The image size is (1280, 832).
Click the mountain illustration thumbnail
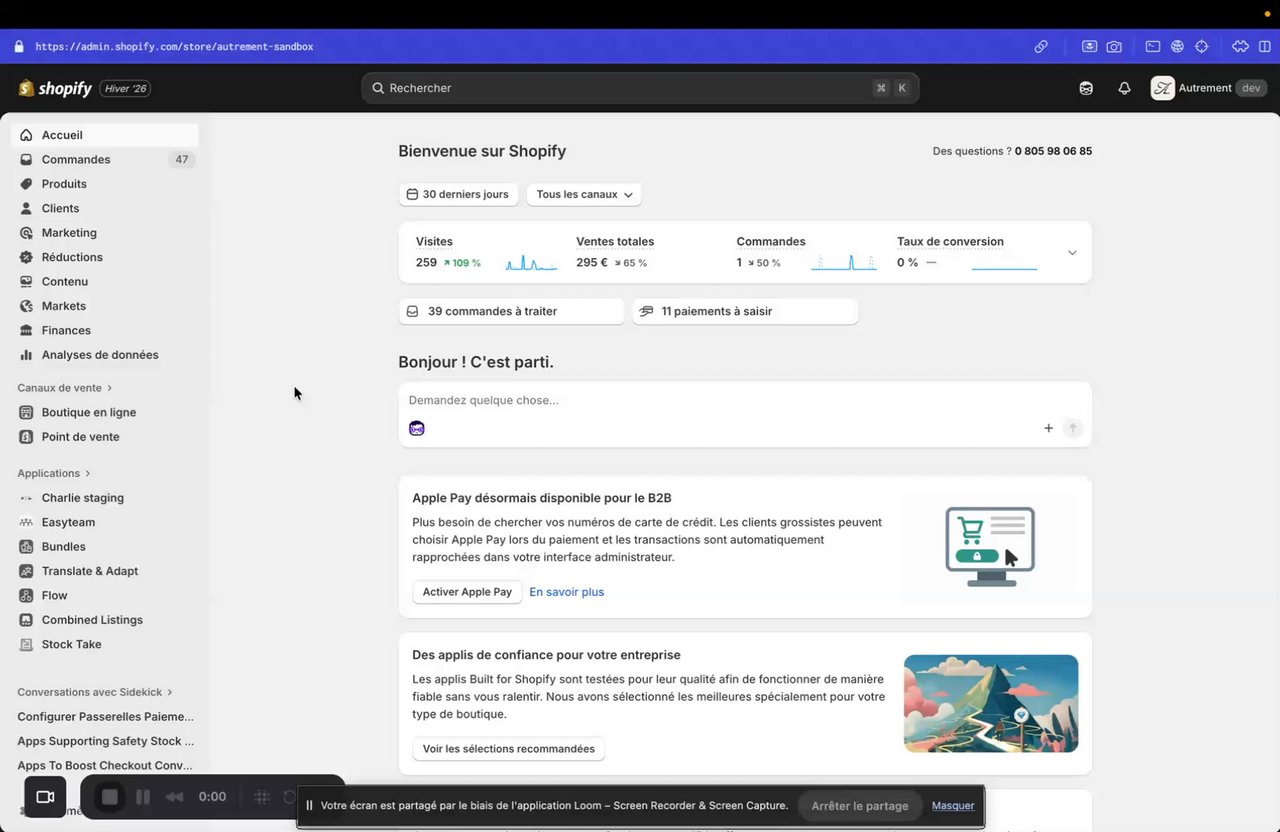[991, 703]
